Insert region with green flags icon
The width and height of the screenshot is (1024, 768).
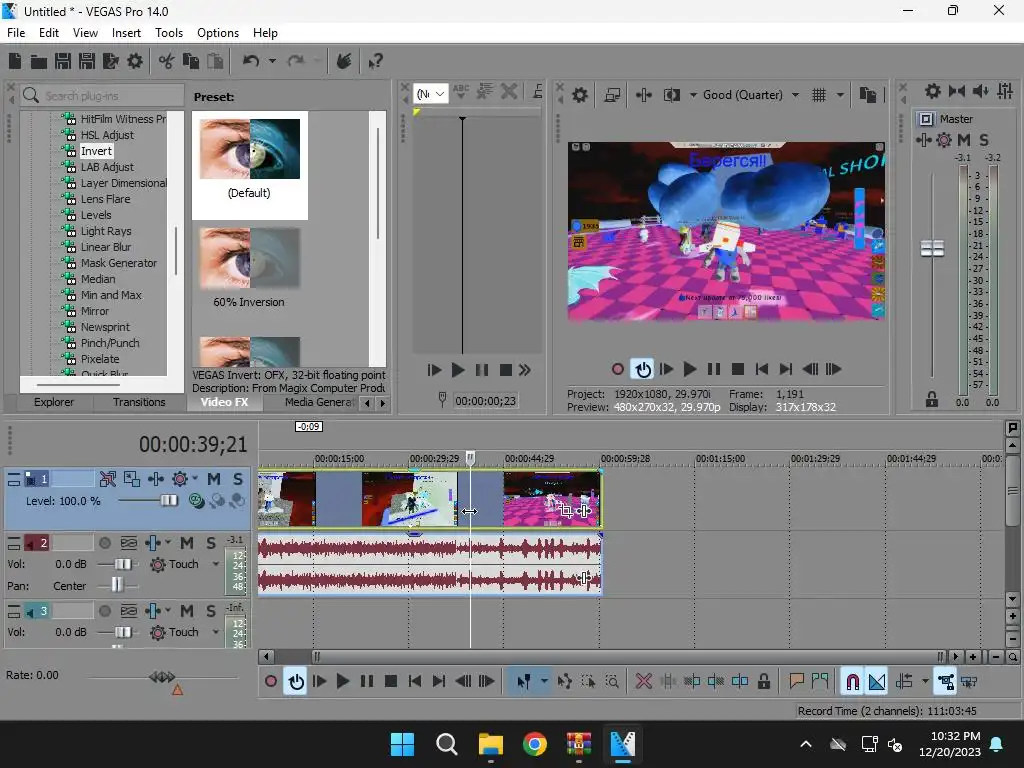[820, 681]
